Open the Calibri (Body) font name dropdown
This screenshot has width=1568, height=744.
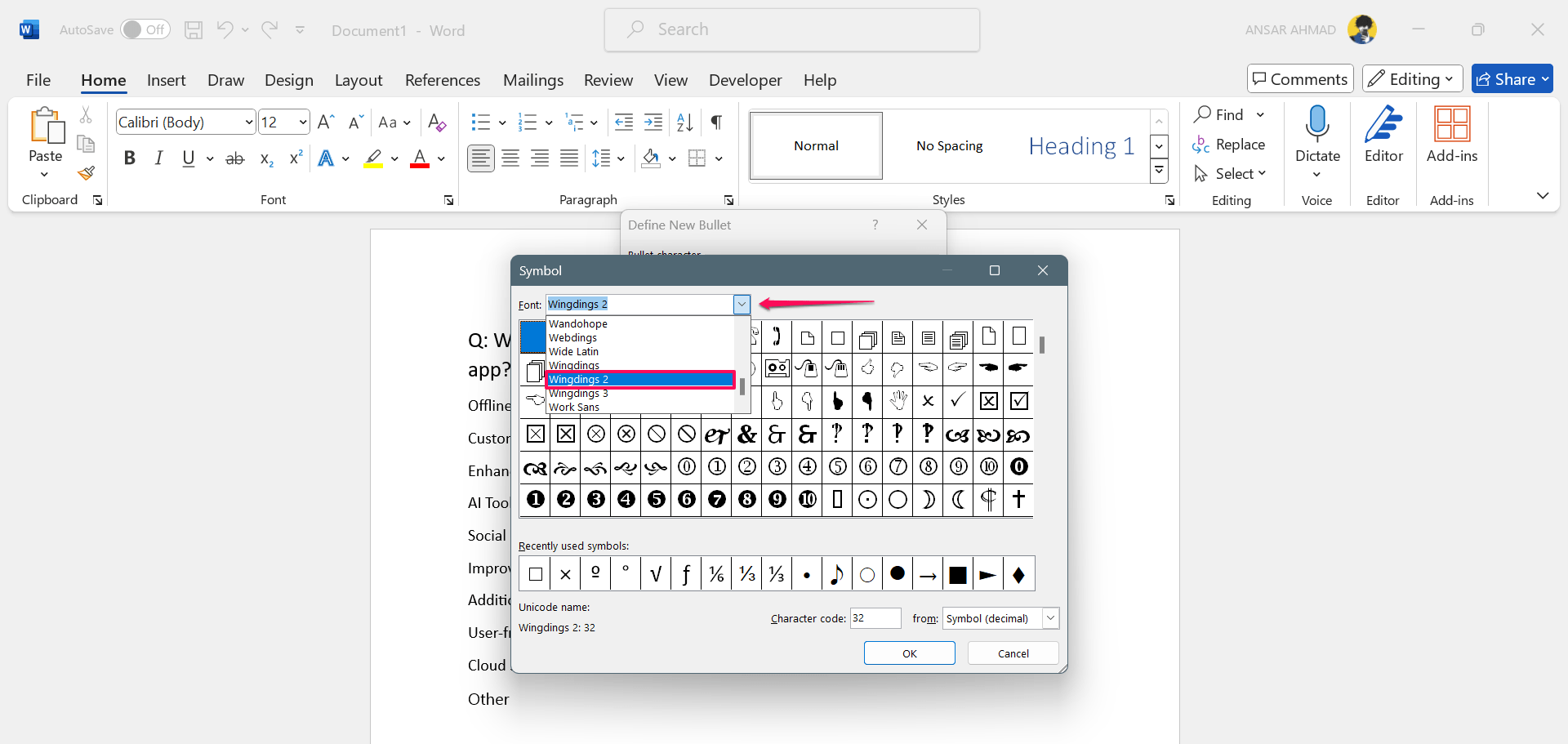[x=249, y=123]
